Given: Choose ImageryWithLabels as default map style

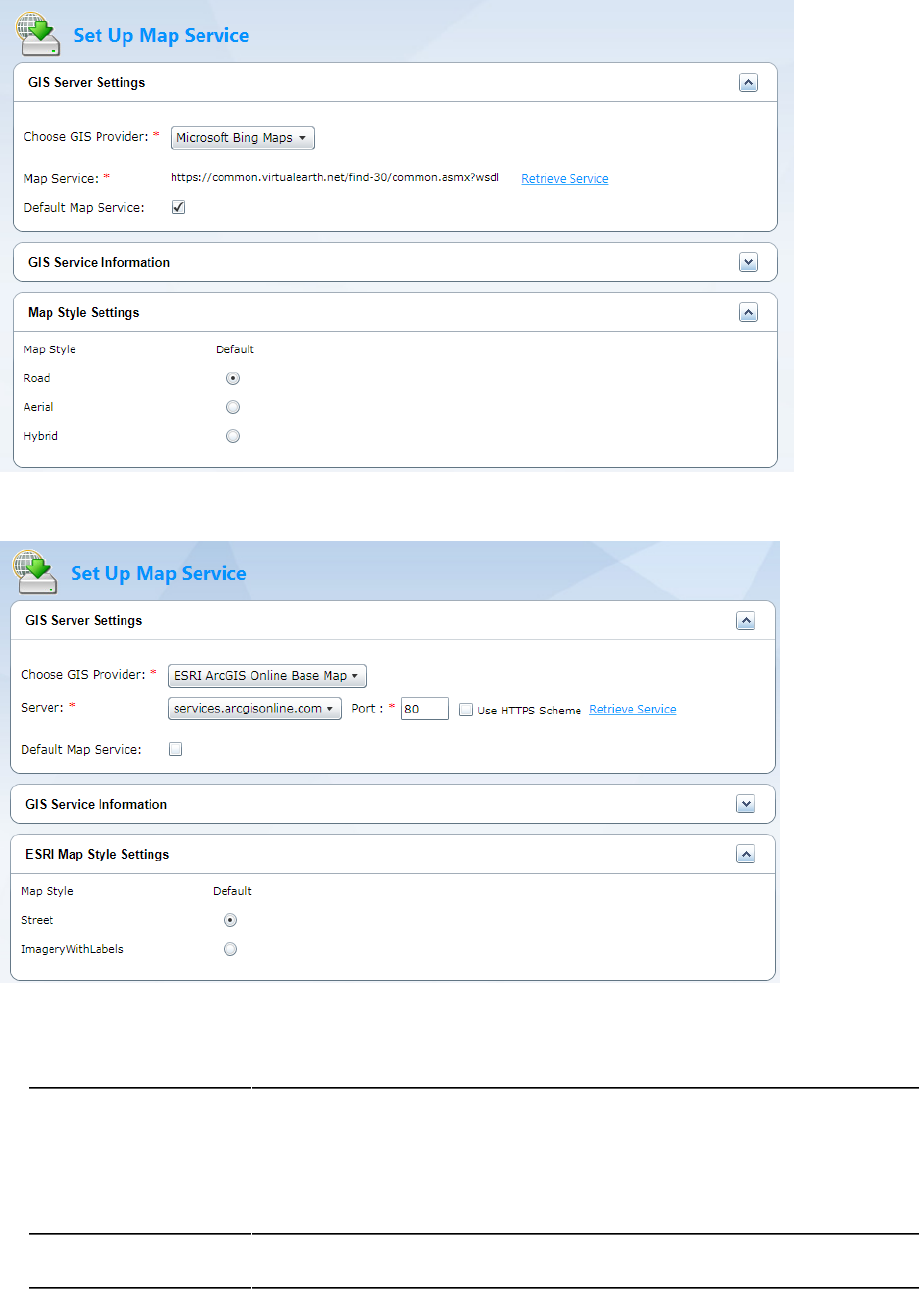Looking at the screenshot, I should coord(230,949).
